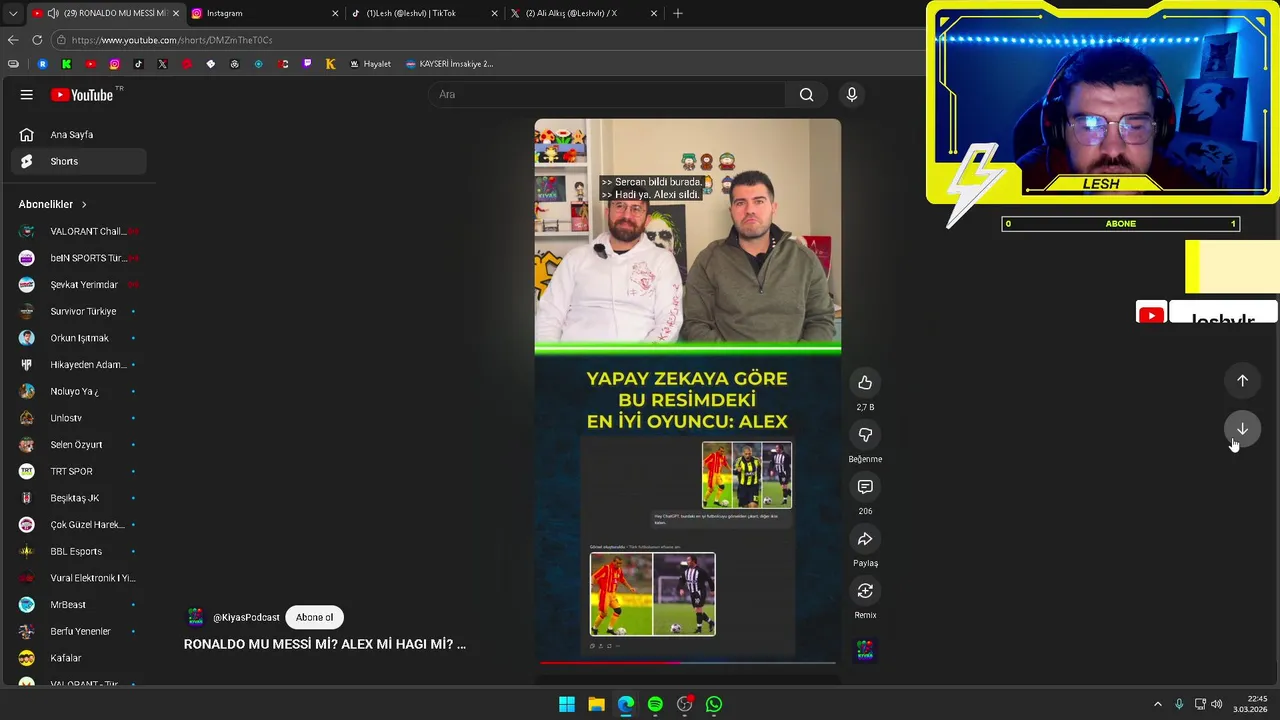Go to Ana Sayfa in sidebar
Viewport: 1280px width, 720px height.
(78, 134)
